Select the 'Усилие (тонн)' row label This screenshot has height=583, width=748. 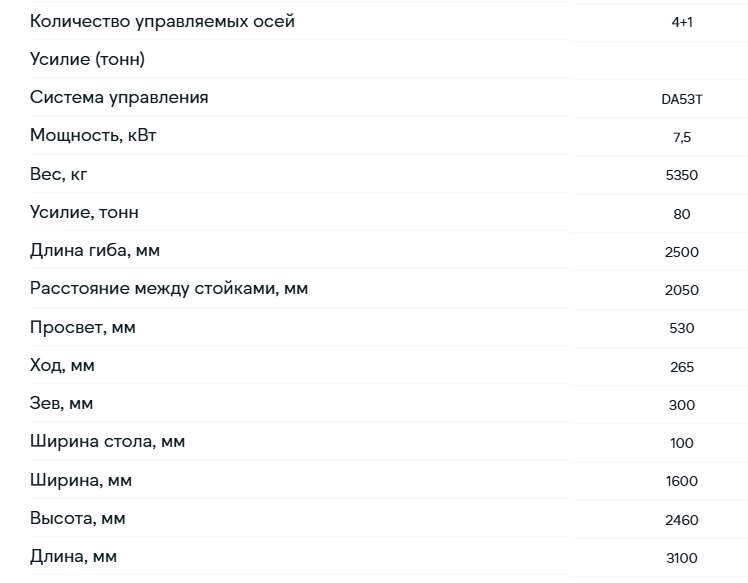87,60
